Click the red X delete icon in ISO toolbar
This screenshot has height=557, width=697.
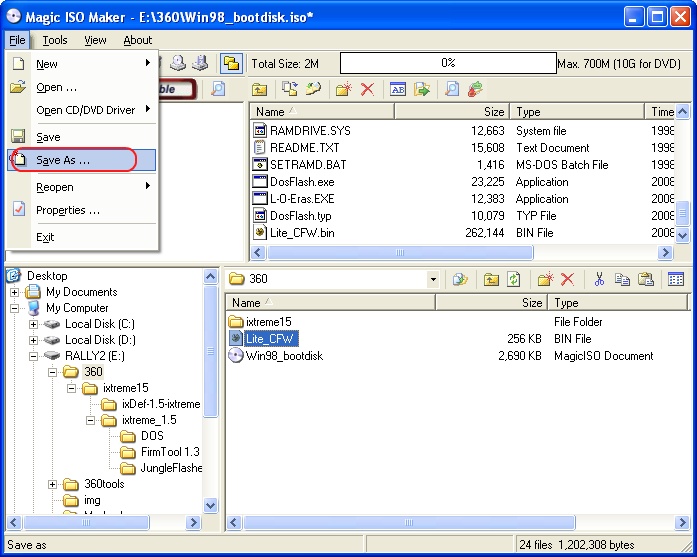click(x=367, y=89)
